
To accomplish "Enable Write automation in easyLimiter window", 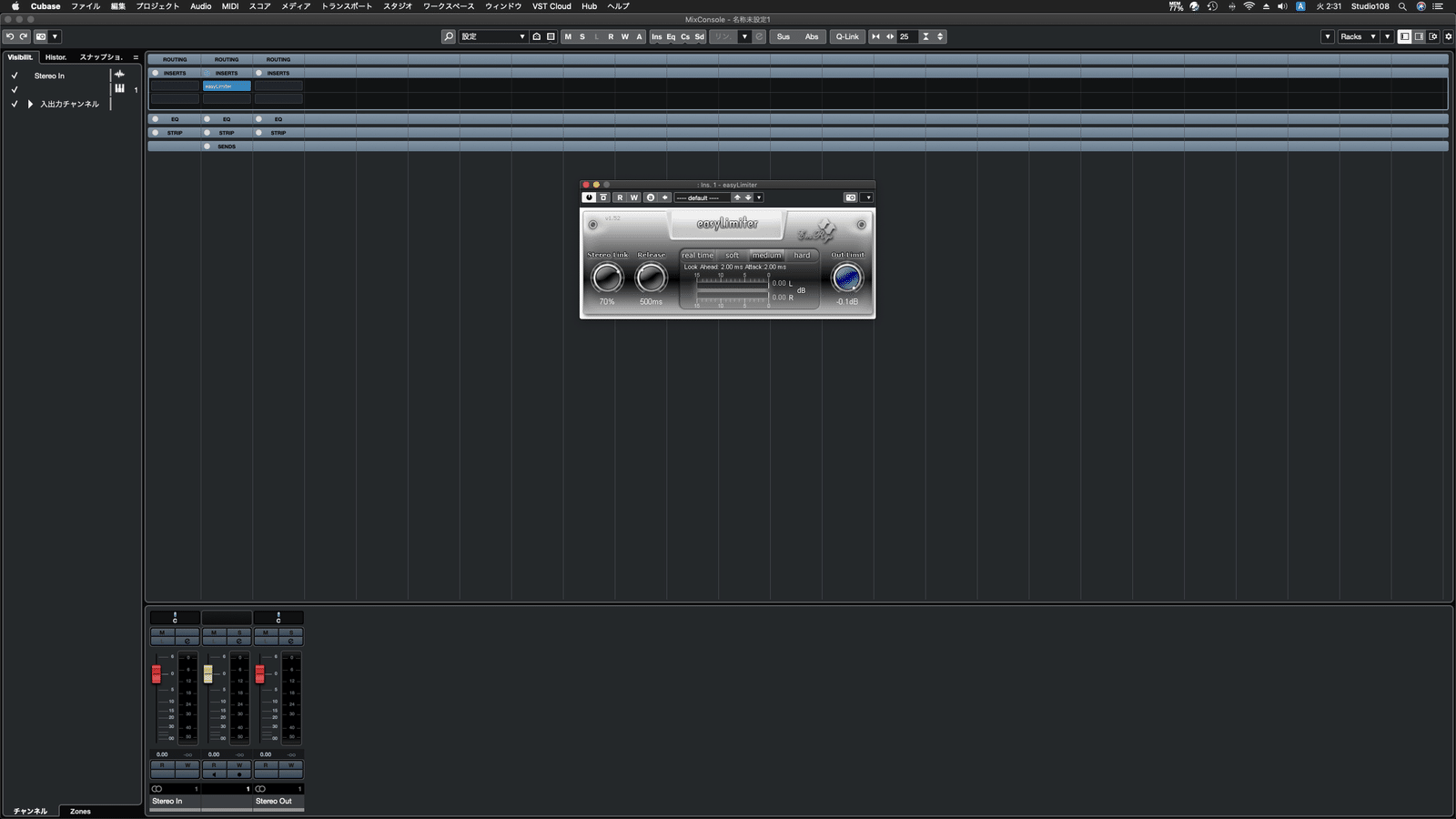I will click(x=634, y=197).
